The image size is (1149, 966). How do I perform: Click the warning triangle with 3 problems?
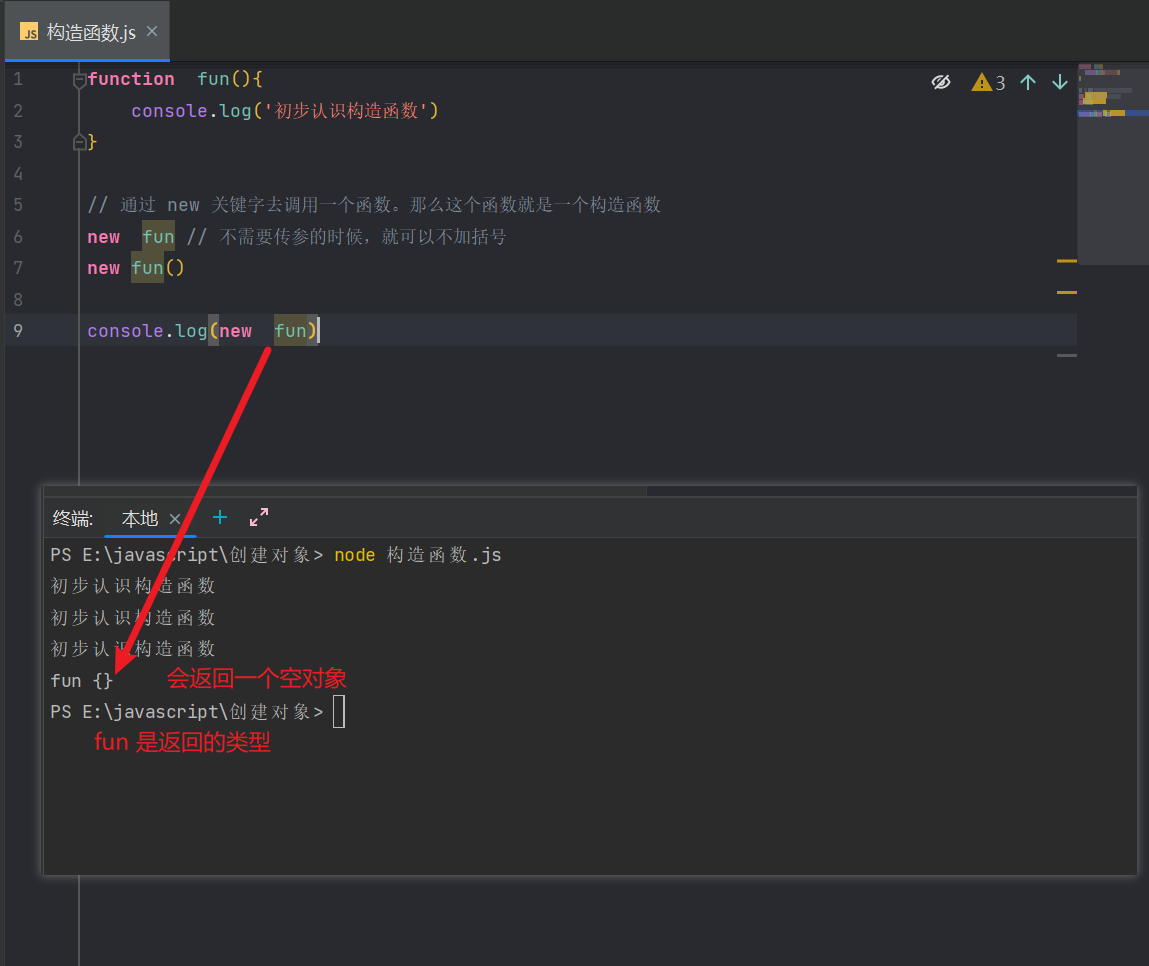(x=988, y=82)
